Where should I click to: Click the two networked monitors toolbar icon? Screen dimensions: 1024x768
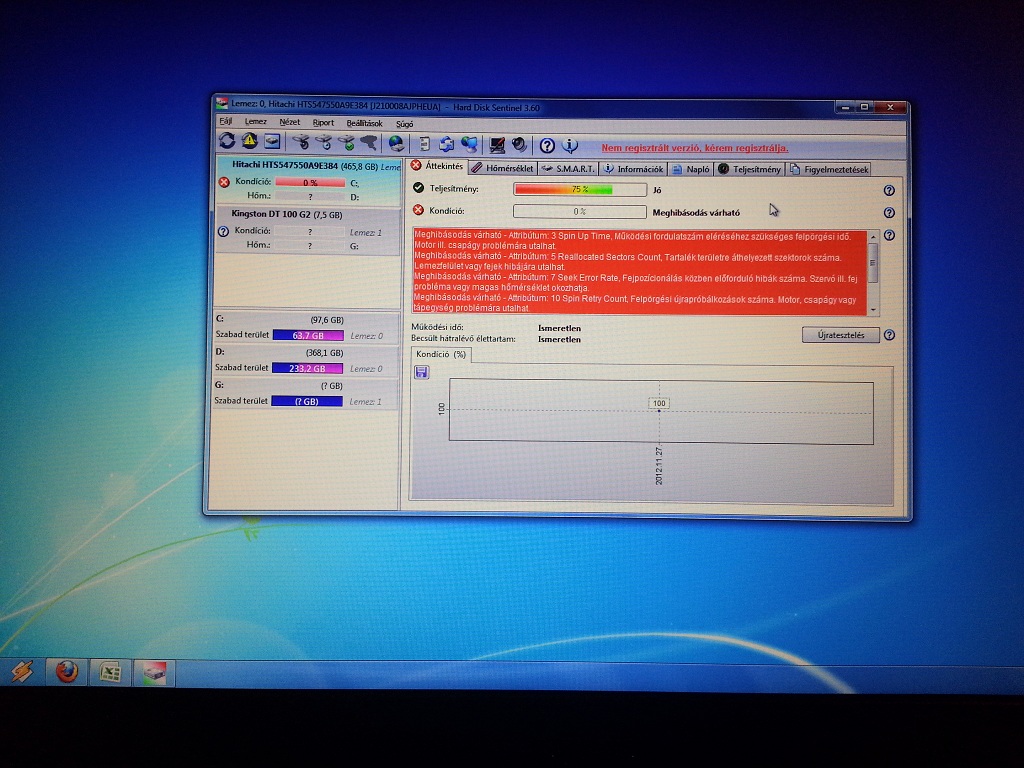click(x=469, y=144)
